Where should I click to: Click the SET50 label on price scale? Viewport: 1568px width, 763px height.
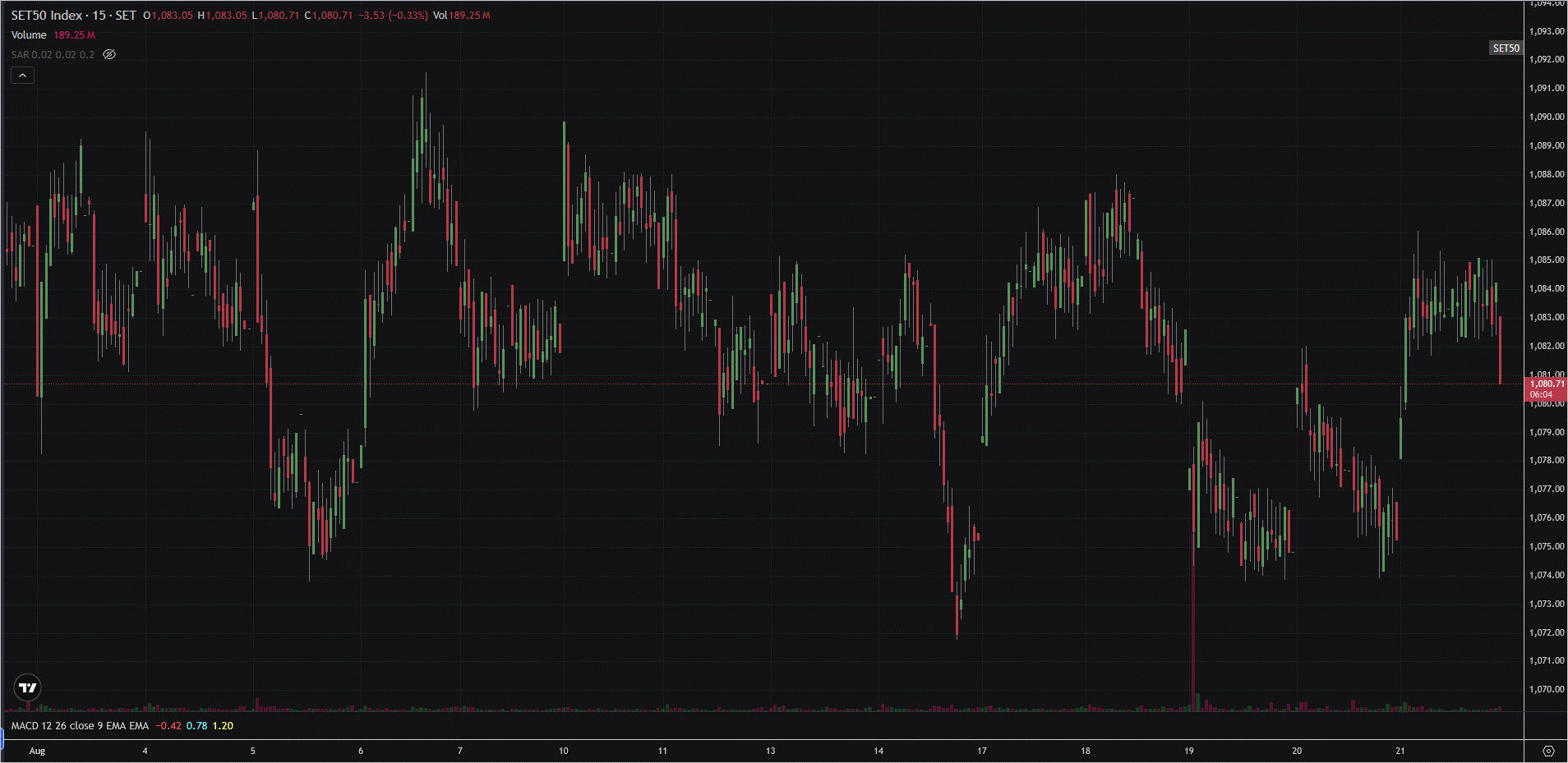click(1506, 48)
